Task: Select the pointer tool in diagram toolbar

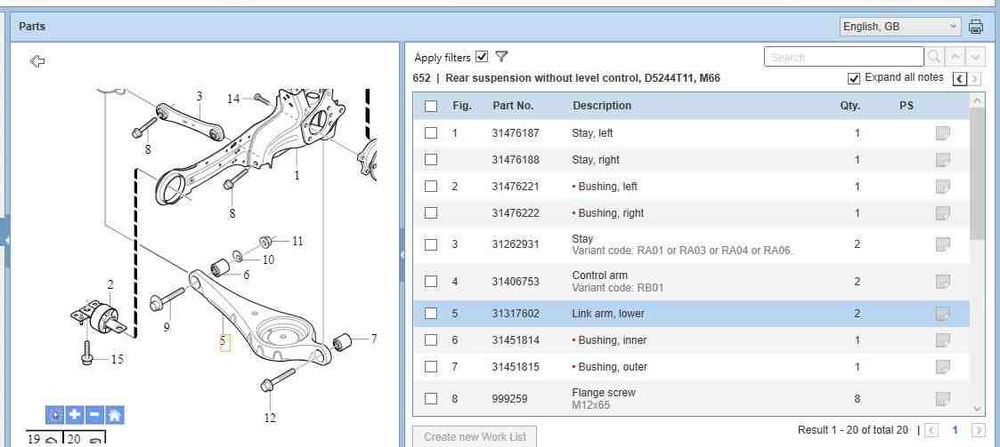Action: pos(55,414)
